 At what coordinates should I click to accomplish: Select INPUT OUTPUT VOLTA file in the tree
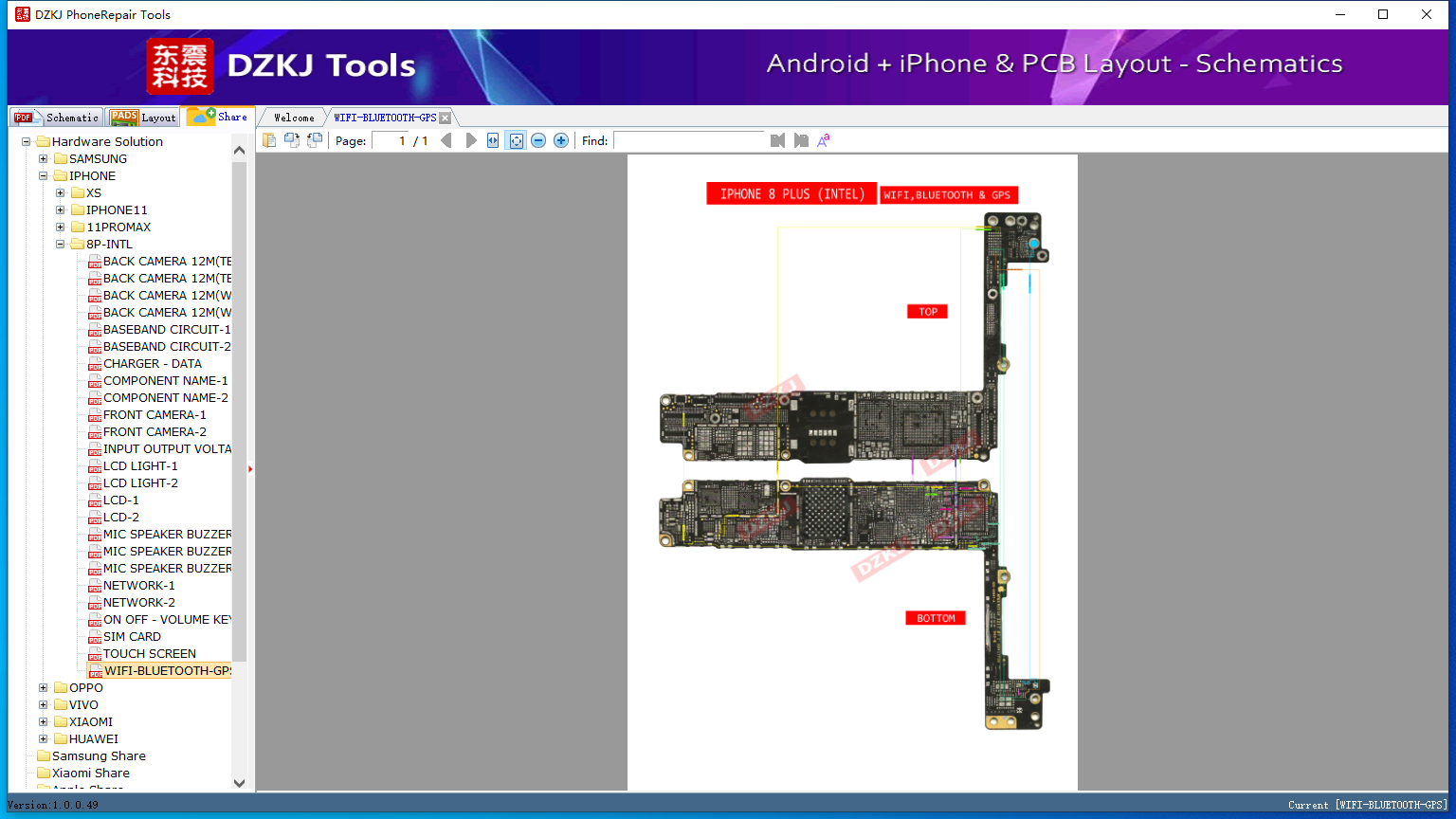(167, 449)
